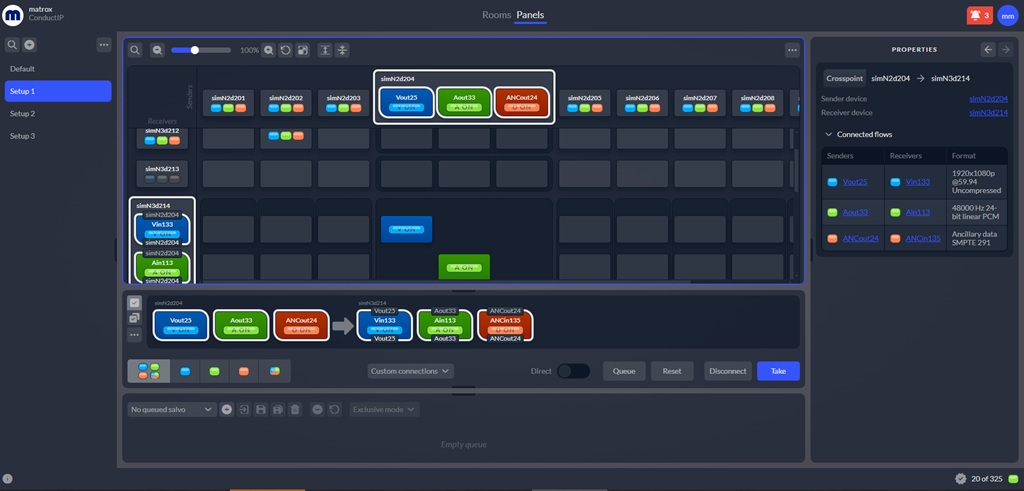The image size is (1024, 491).
Task: Select the all flow types filter
Action: tap(149, 371)
